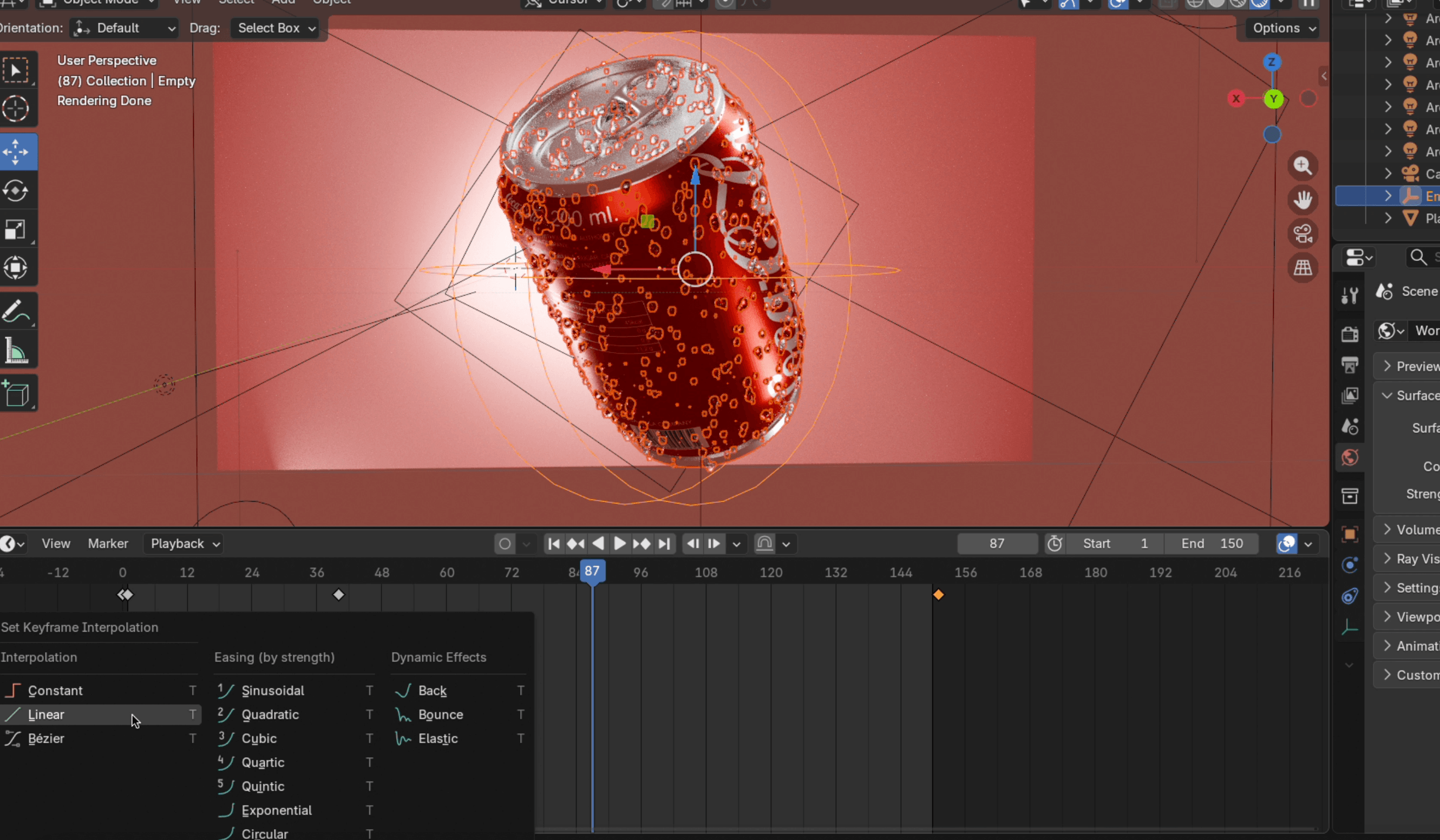Select Elastic dynamic effect
1440x840 pixels.
click(460, 738)
